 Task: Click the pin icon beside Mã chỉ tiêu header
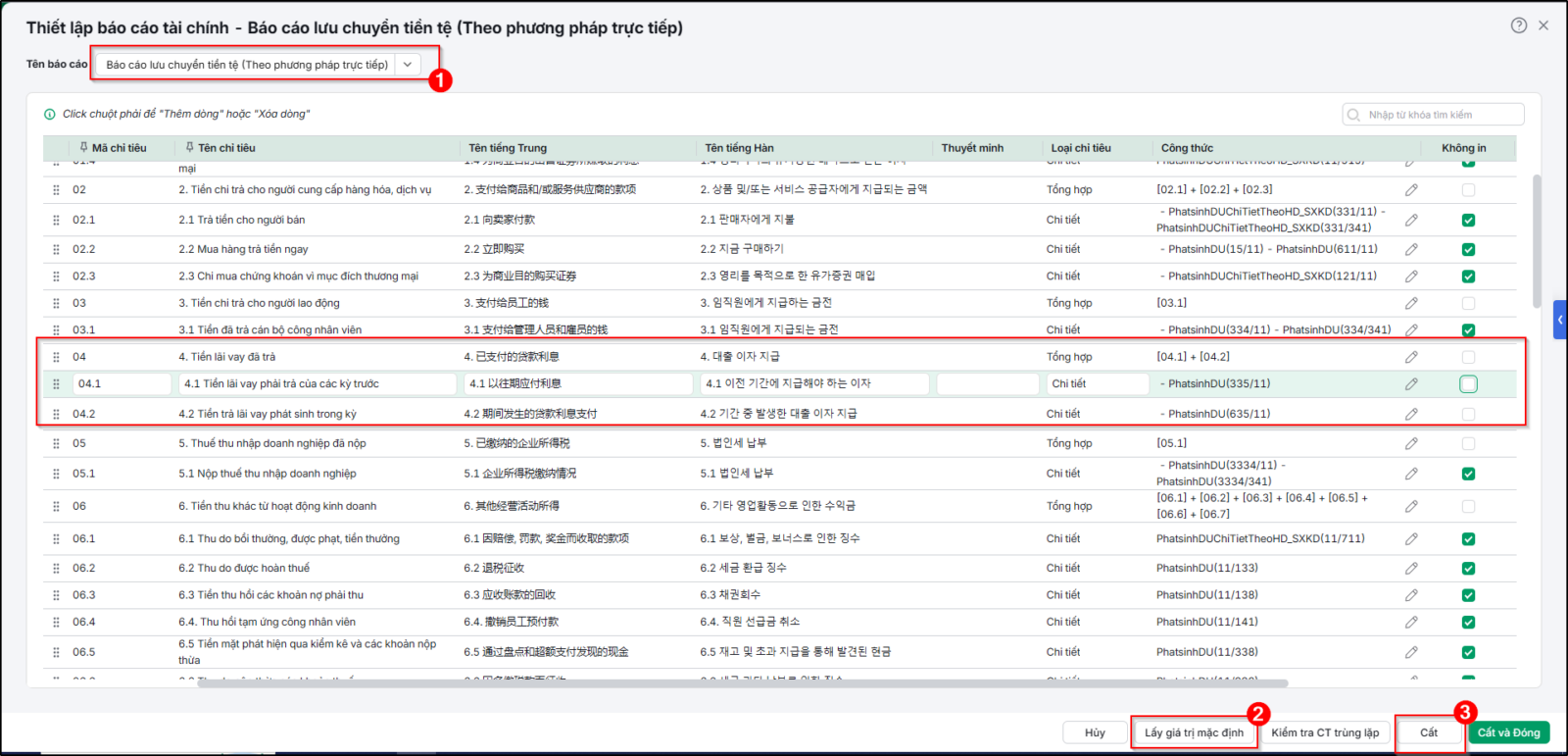pos(84,148)
